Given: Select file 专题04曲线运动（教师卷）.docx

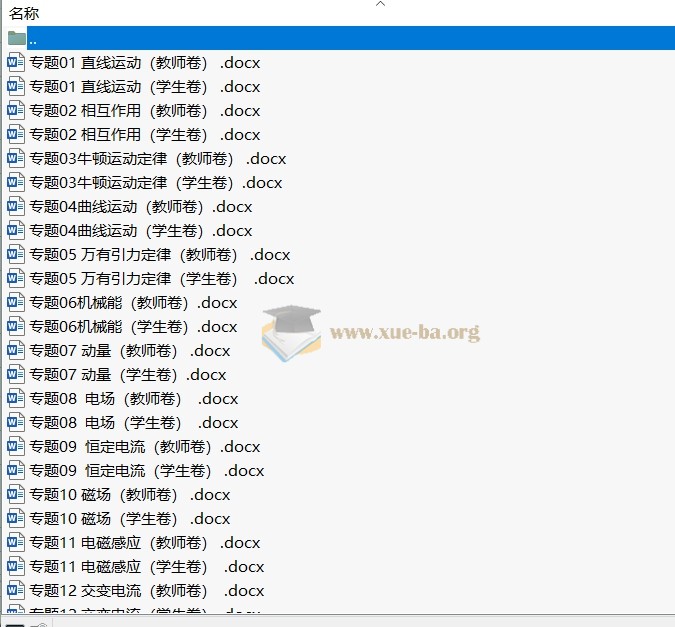Looking at the screenshot, I should pyautogui.click(x=140, y=207).
